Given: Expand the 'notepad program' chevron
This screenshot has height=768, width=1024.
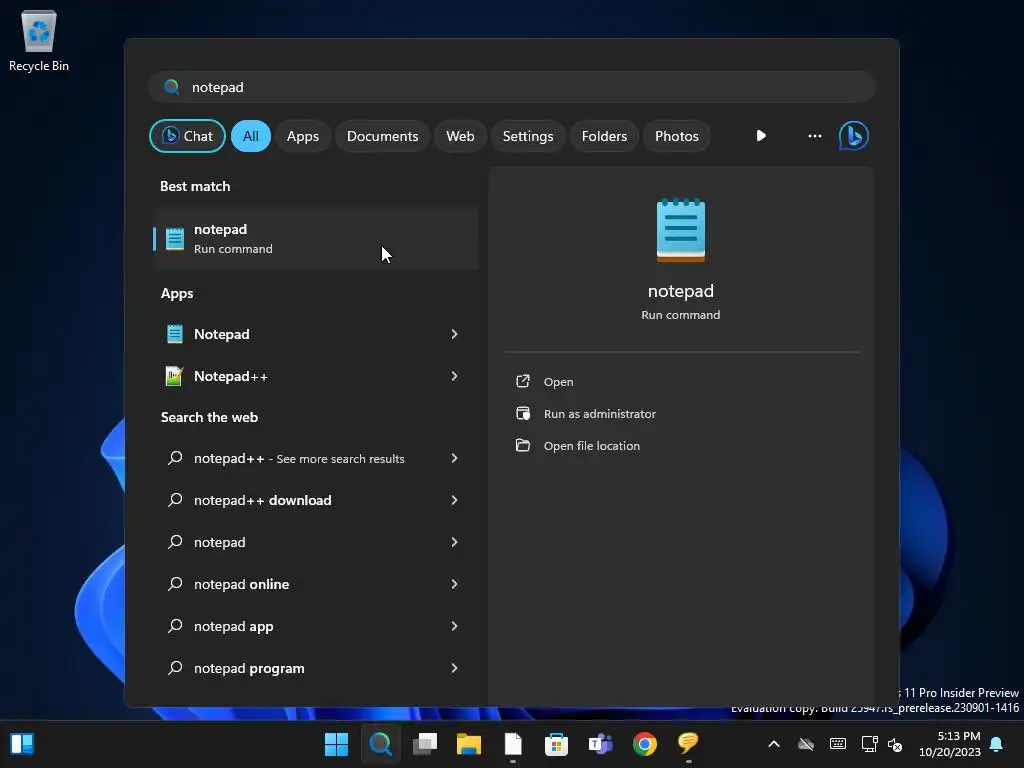Looking at the screenshot, I should (x=454, y=668).
